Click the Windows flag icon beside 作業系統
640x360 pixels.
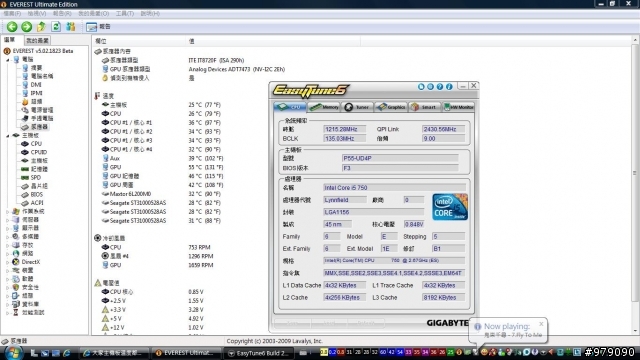[16, 211]
